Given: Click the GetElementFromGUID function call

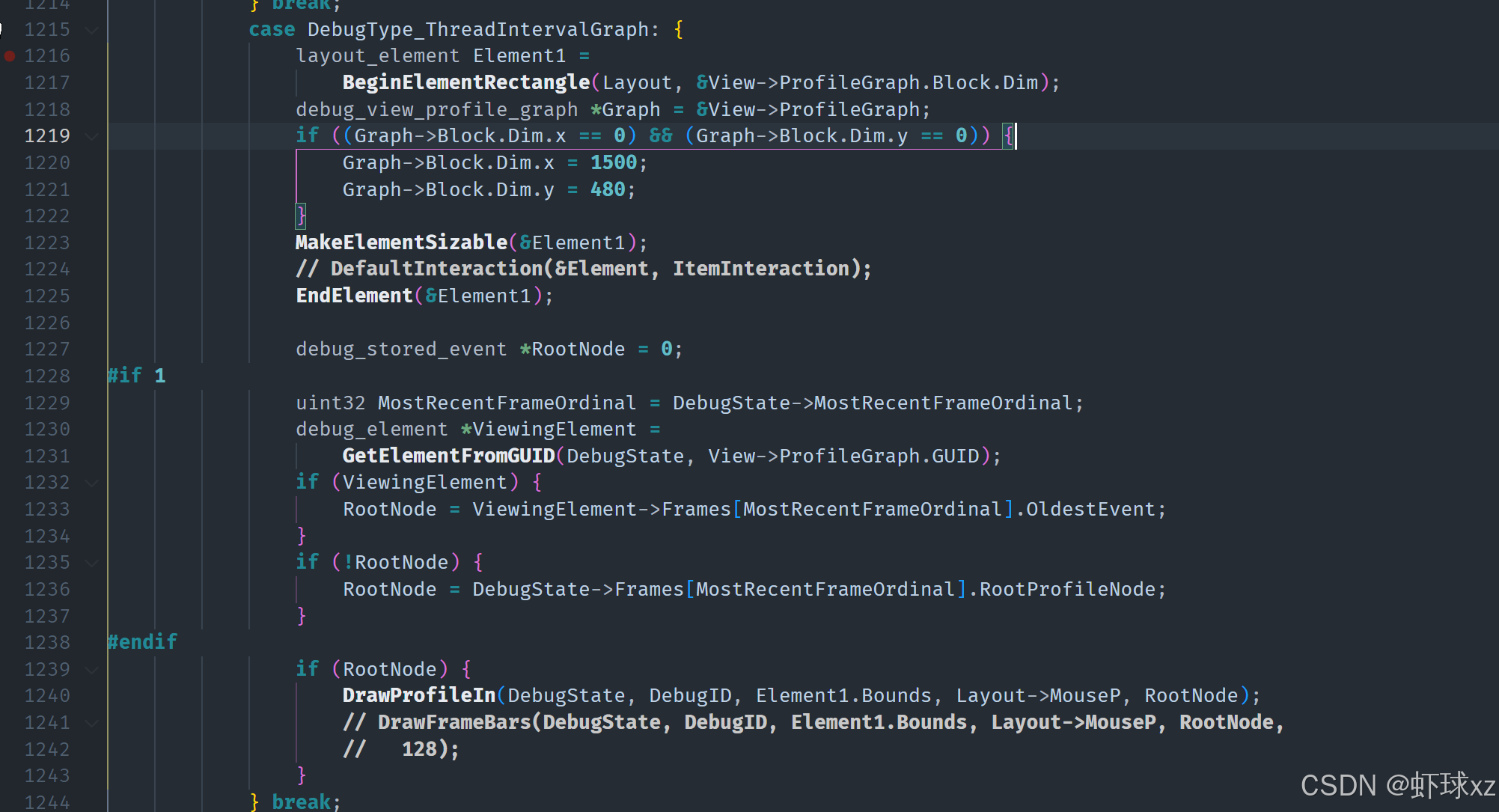Looking at the screenshot, I should [448, 456].
